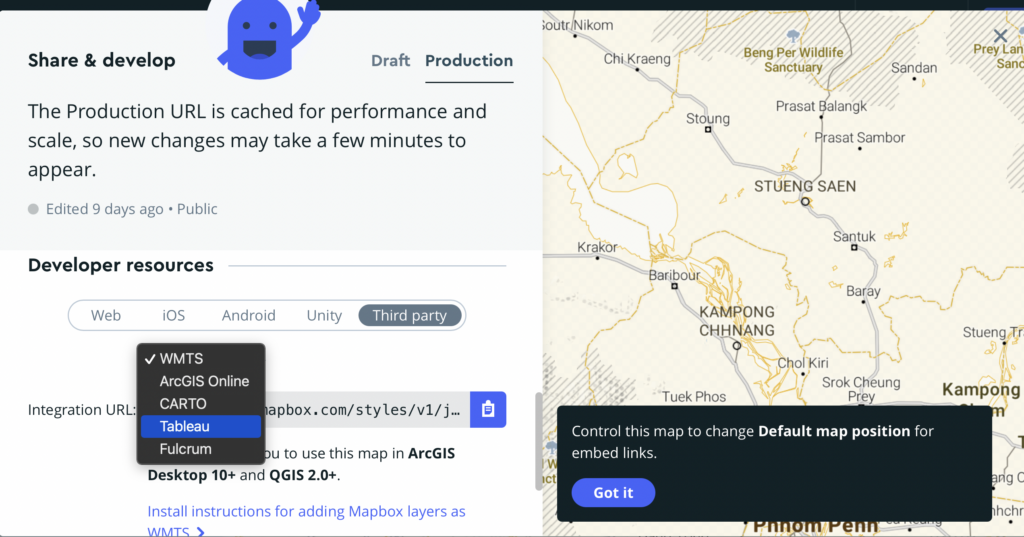Switch to the Production tab
1024x537 pixels.
[x=469, y=61]
